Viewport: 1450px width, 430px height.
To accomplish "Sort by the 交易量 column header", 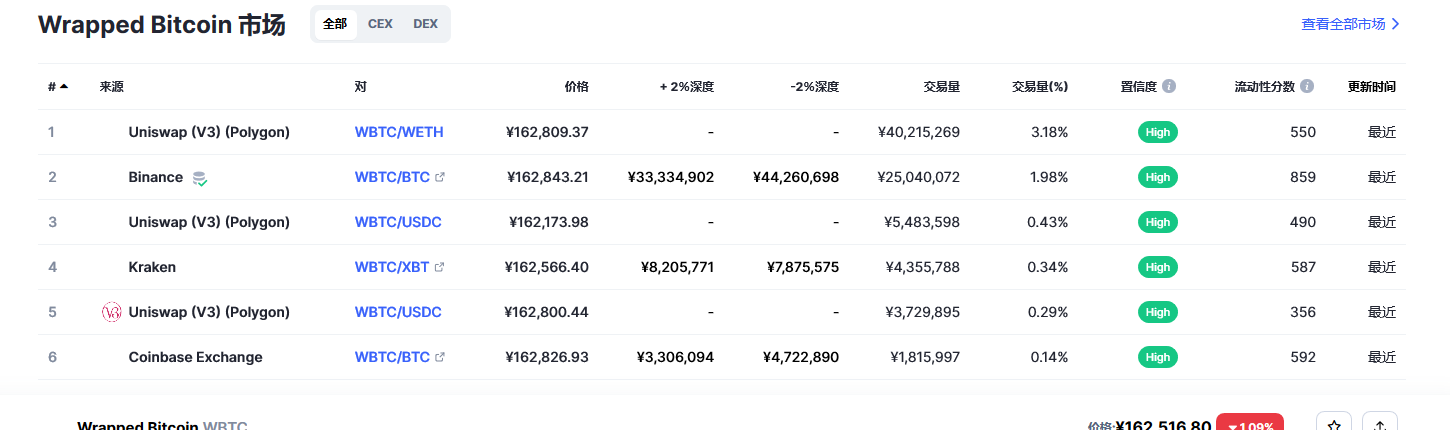I will tap(942, 87).
